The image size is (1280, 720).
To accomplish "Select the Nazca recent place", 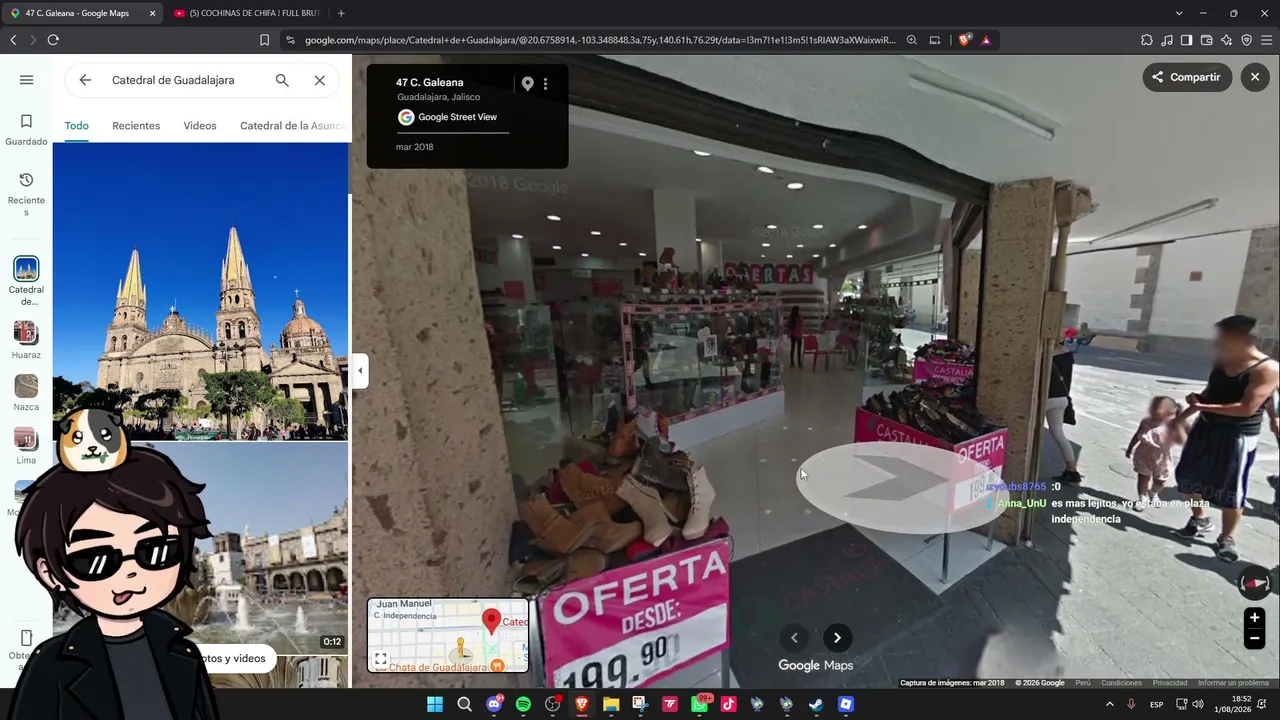I will 26,393.
